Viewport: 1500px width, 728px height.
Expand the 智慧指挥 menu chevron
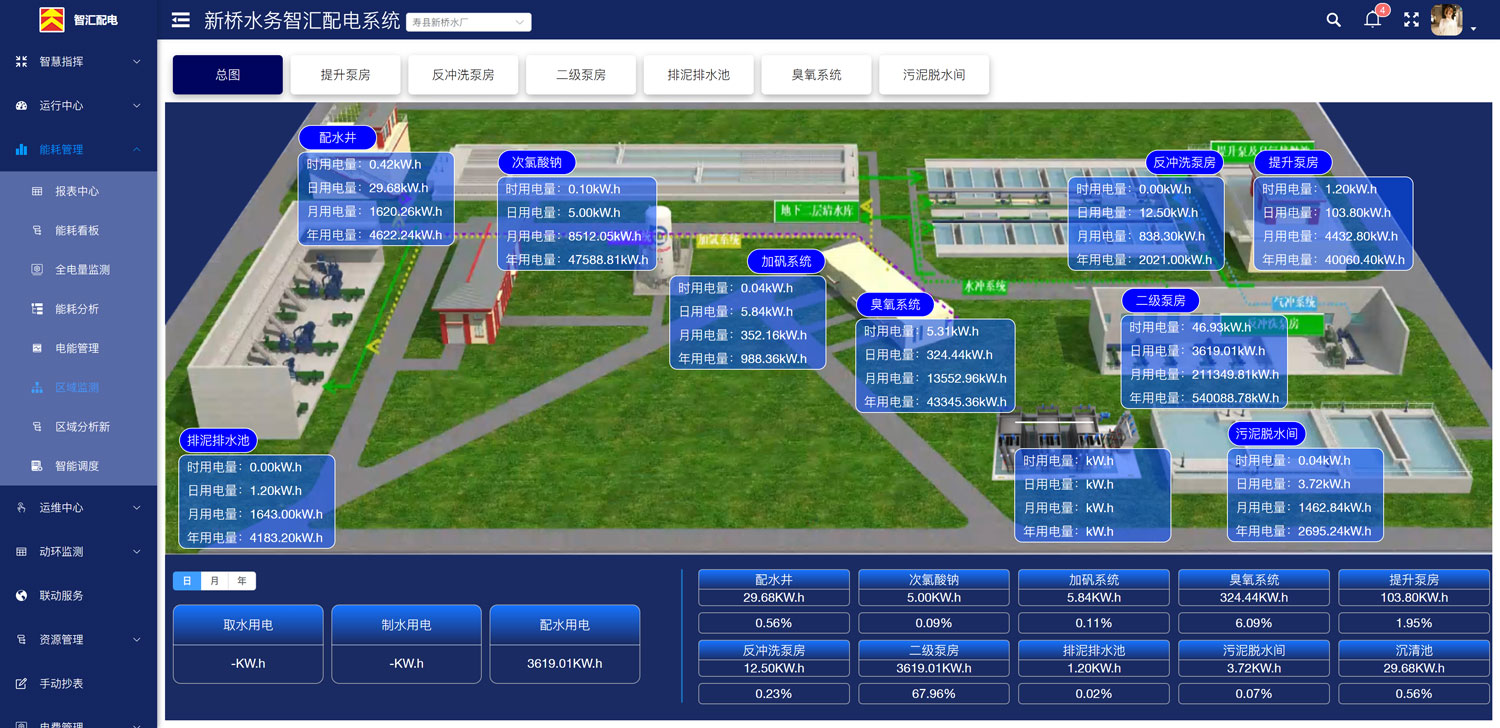(137, 62)
